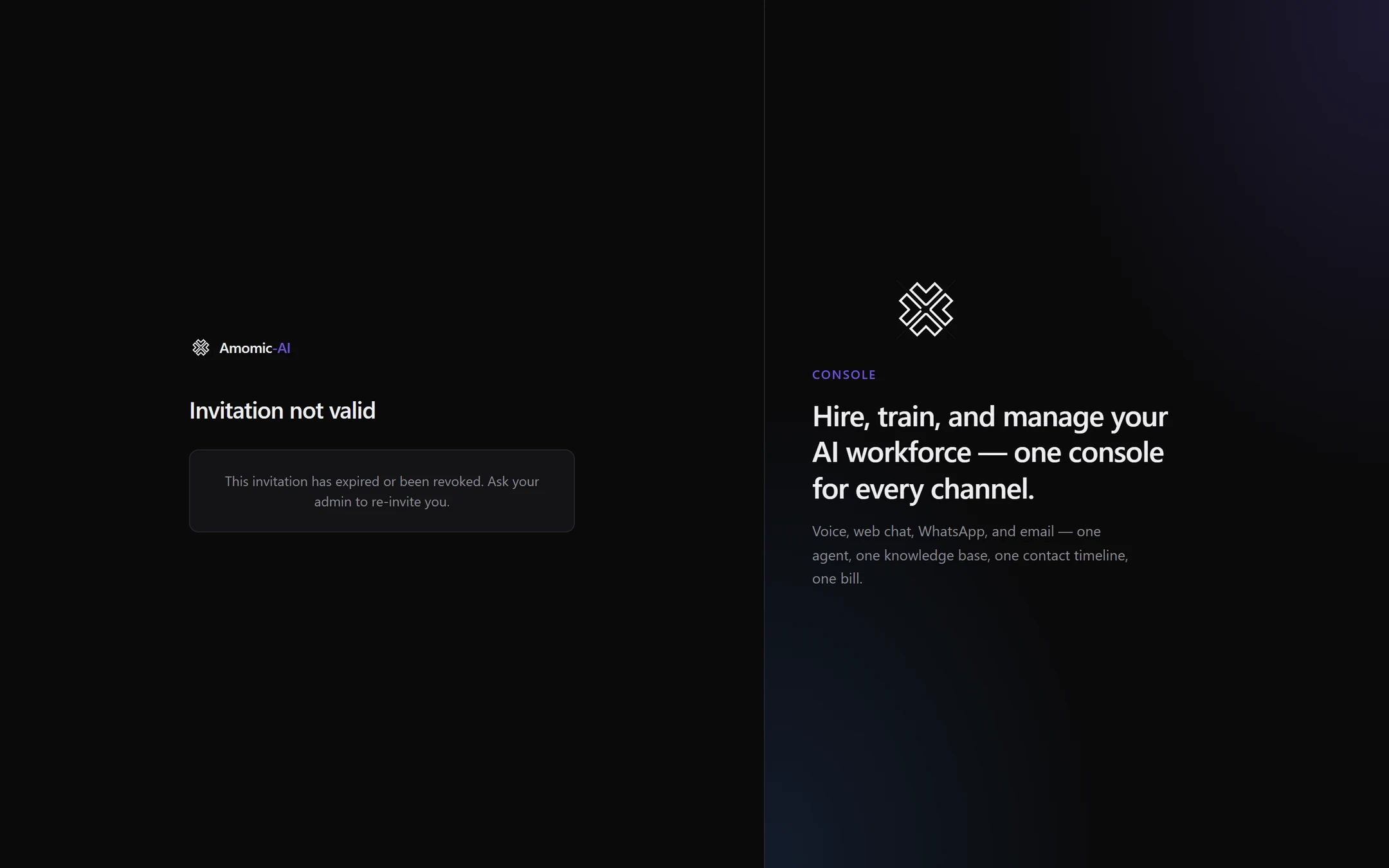1389x868 pixels.
Task: Click the "AI workforce — one console" headline line
Action: 988,453
